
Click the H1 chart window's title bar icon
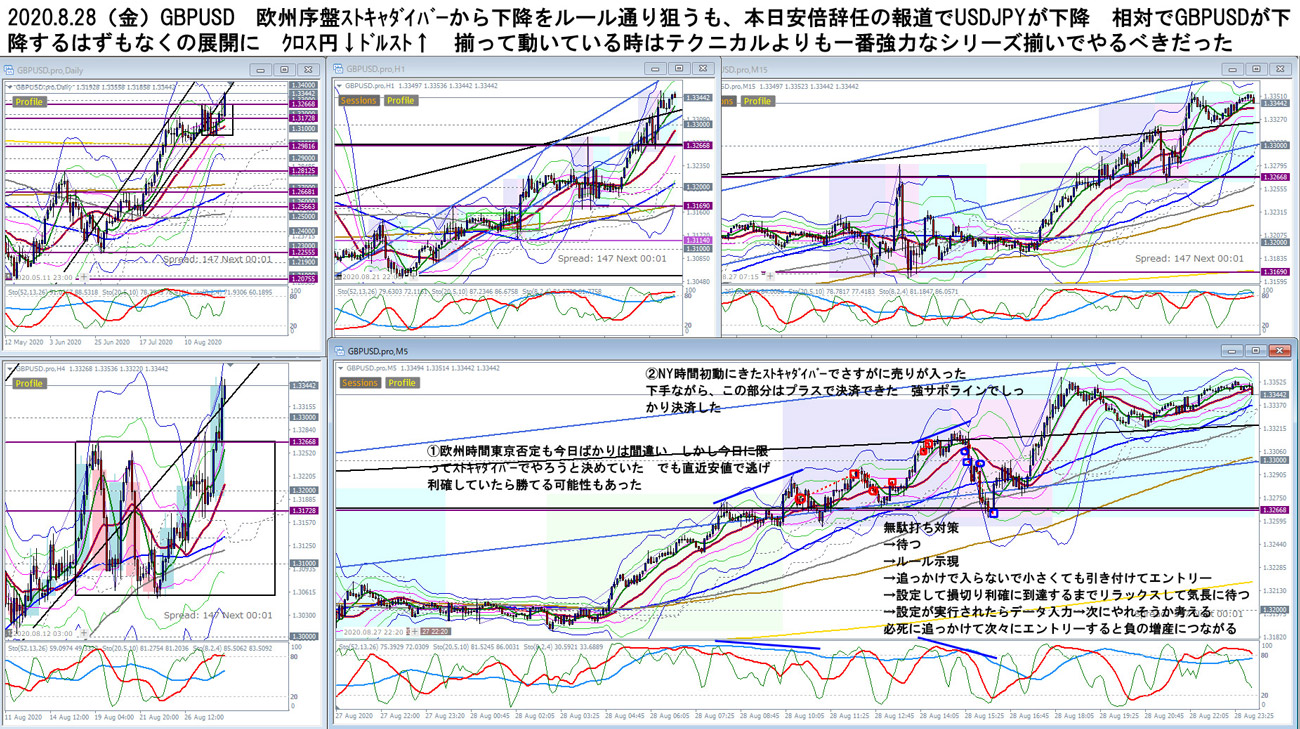coord(337,70)
